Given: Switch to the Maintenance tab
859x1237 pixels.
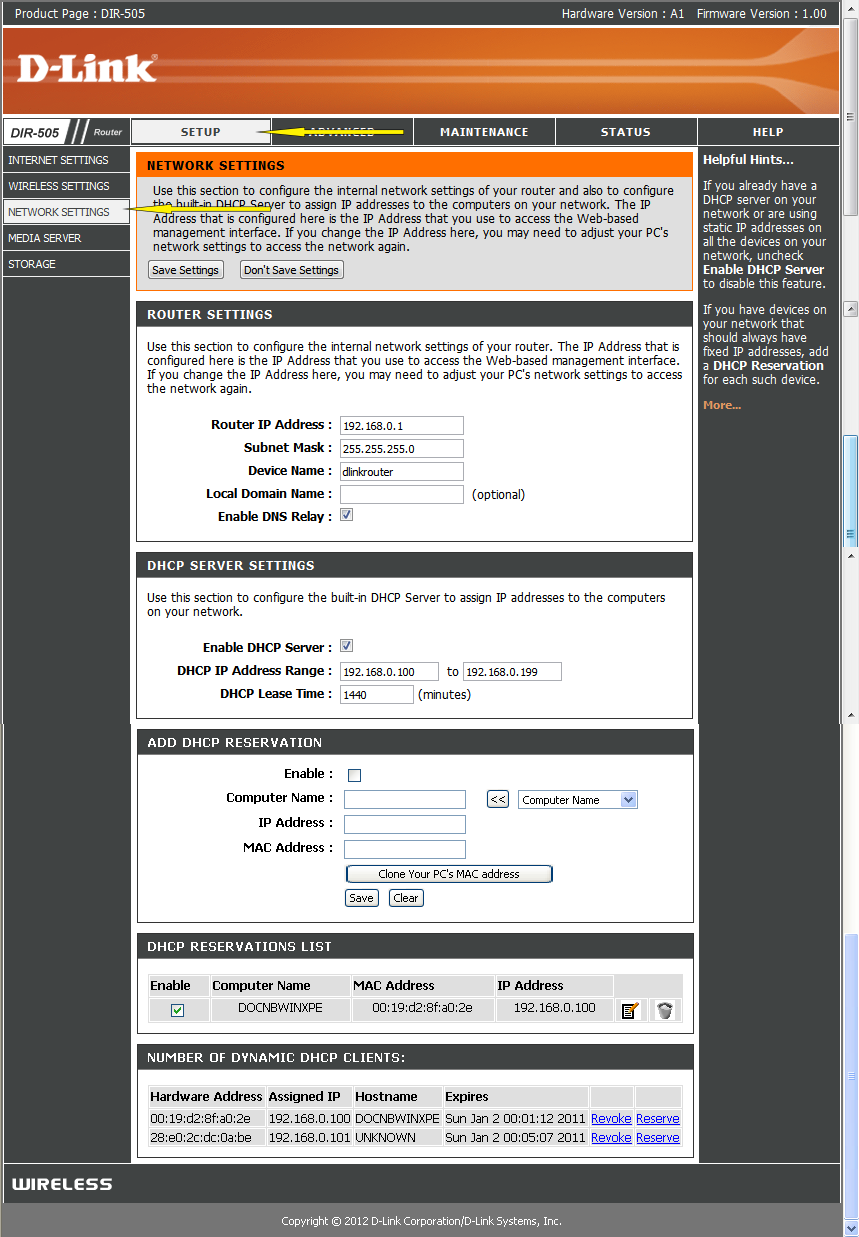Looking at the screenshot, I should coord(484,132).
